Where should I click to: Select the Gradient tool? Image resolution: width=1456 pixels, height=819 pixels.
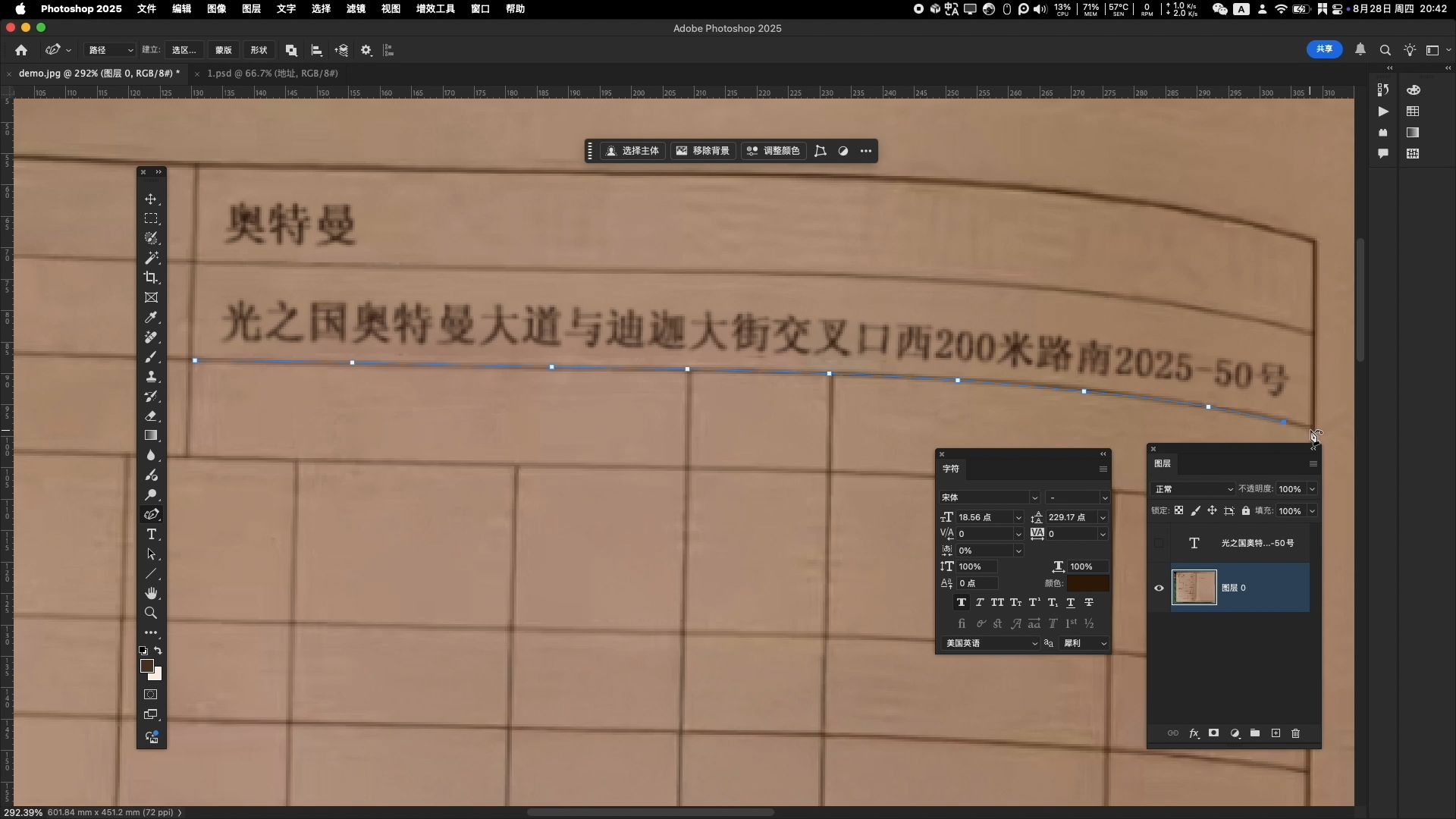point(151,435)
